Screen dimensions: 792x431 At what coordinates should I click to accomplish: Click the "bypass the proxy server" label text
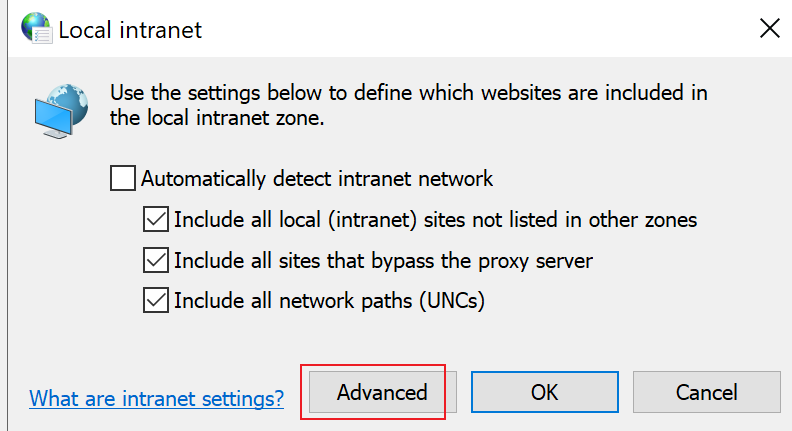coord(482,261)
